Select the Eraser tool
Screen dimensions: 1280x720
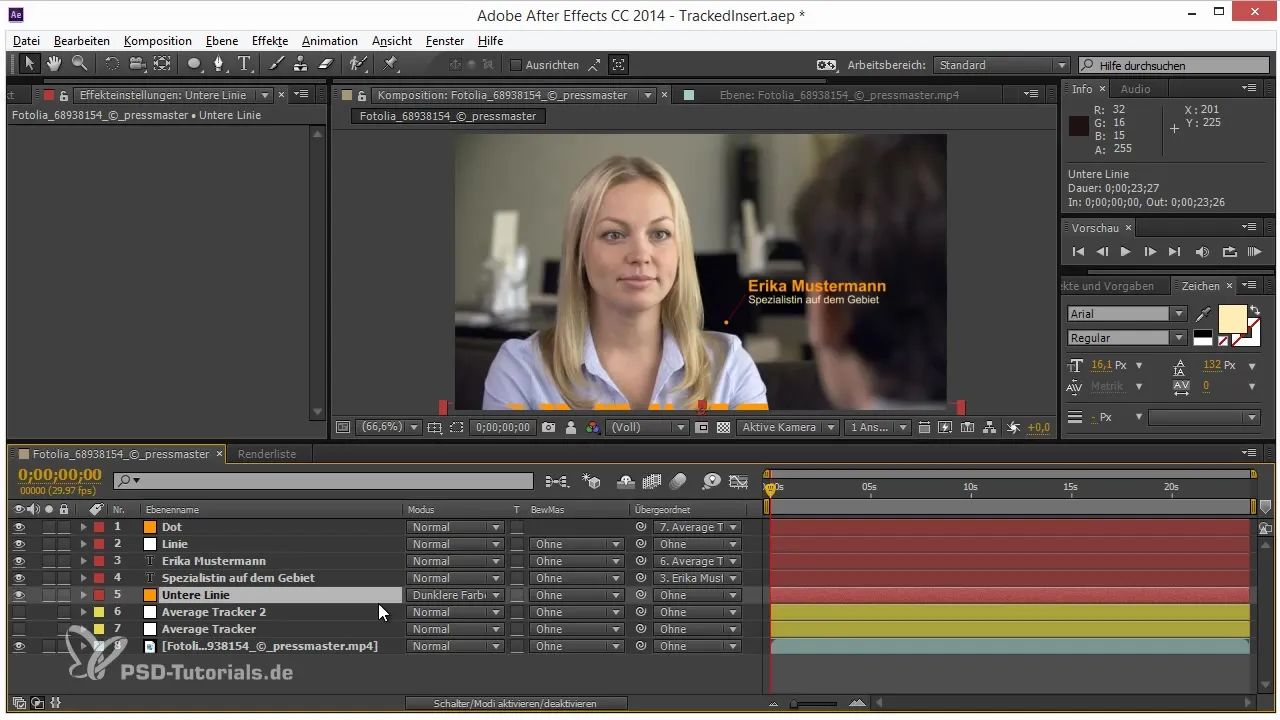(x=325, y=64)
